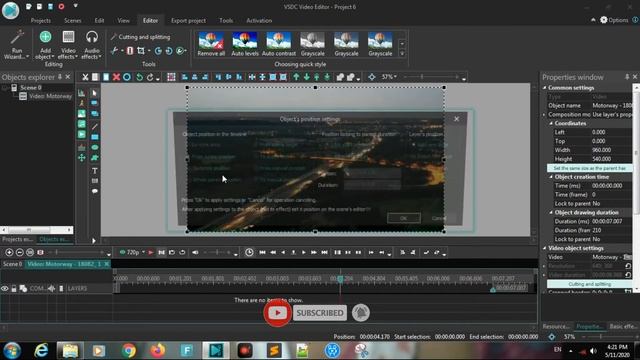Expand the quick style gallery down arrow
640x360 pixels.
[402, 53]
